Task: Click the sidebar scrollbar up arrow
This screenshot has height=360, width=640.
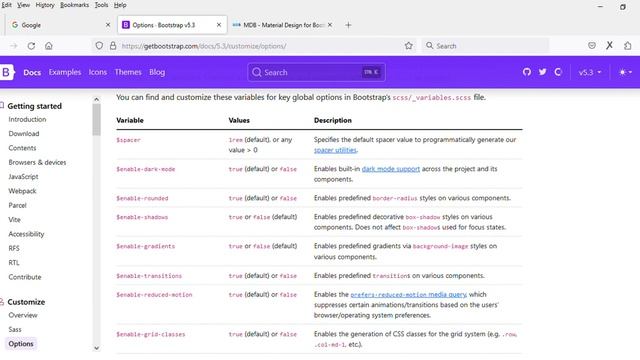Action: tap(96, 99)
